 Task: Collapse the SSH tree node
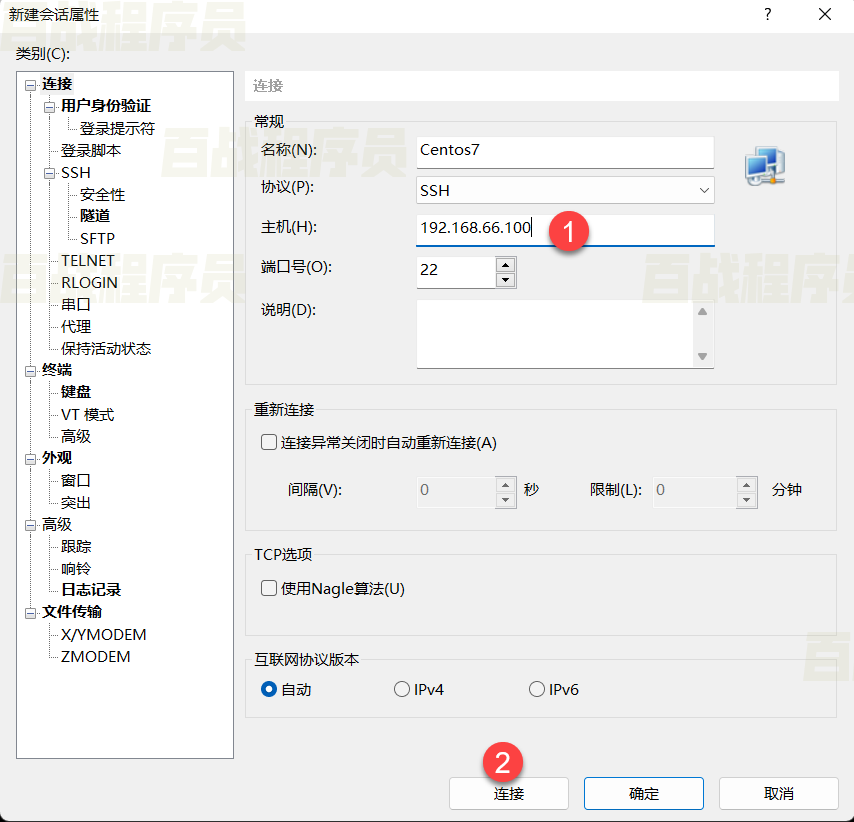click(50, 173)
